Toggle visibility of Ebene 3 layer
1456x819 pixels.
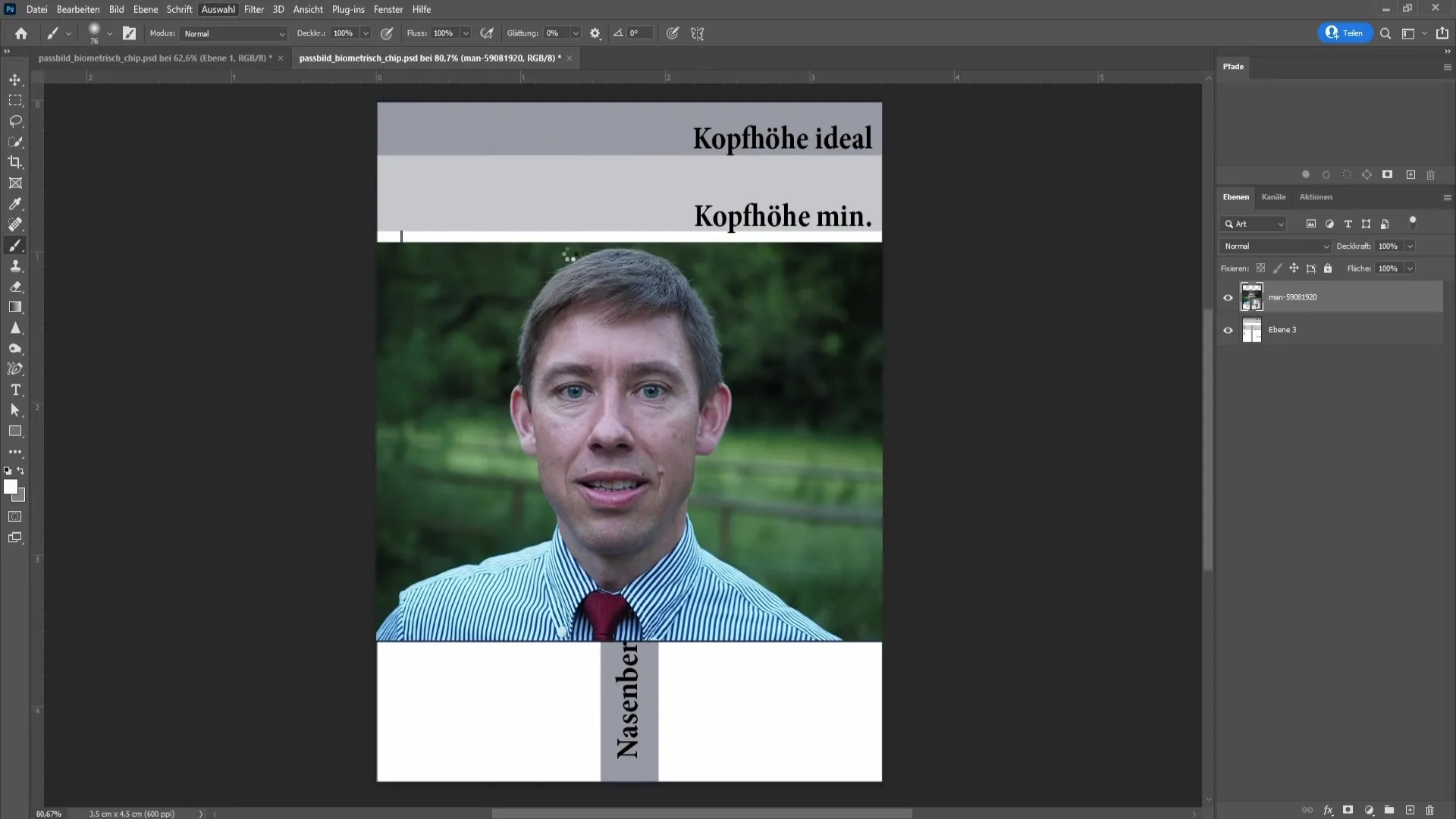pos(1228,330)
